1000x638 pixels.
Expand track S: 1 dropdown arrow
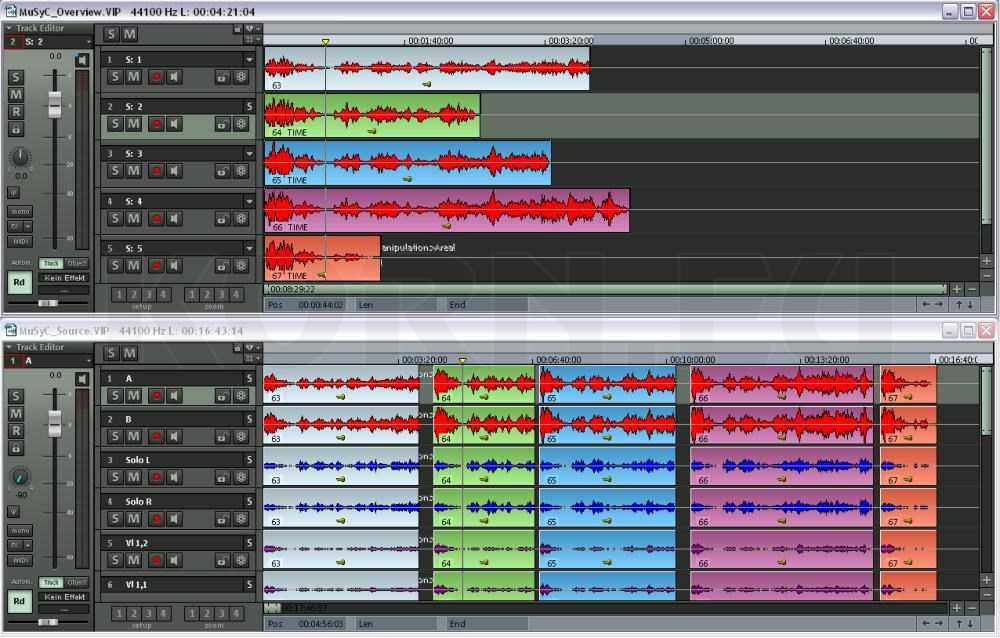click(x=249, y=59)
